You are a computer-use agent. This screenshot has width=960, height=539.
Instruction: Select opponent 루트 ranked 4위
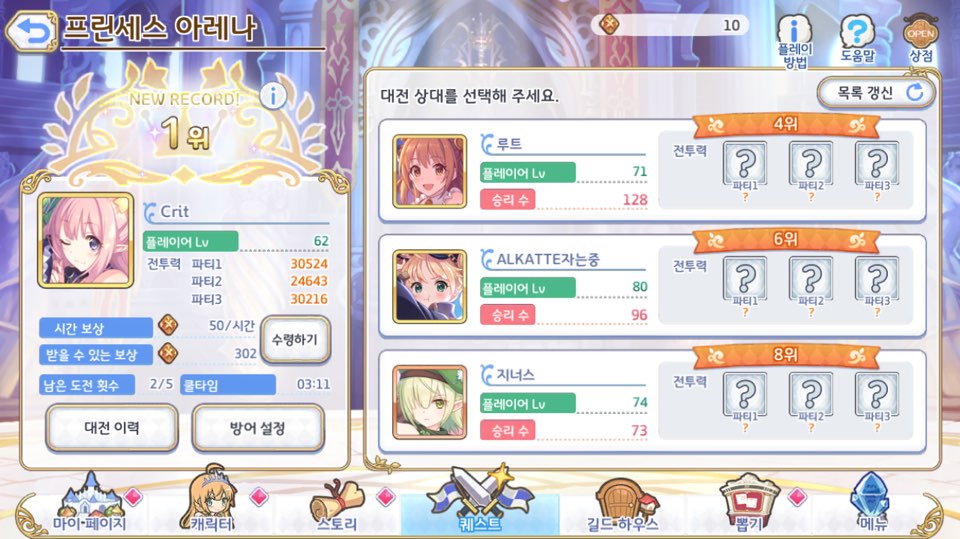pyautogui.click(x=652, y=170)
